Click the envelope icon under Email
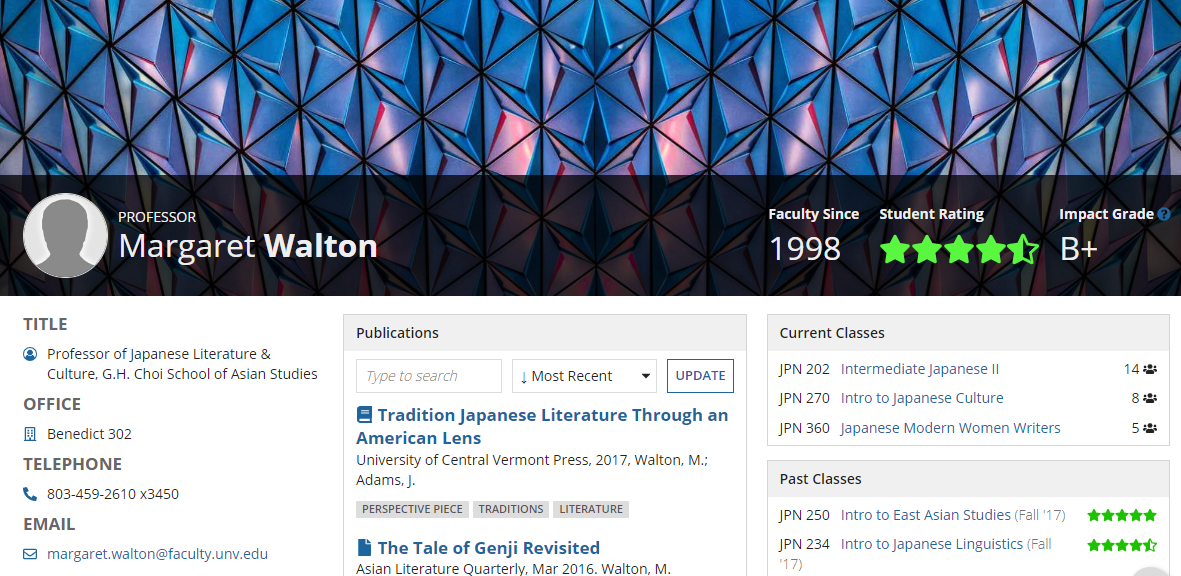 (30, 554)
